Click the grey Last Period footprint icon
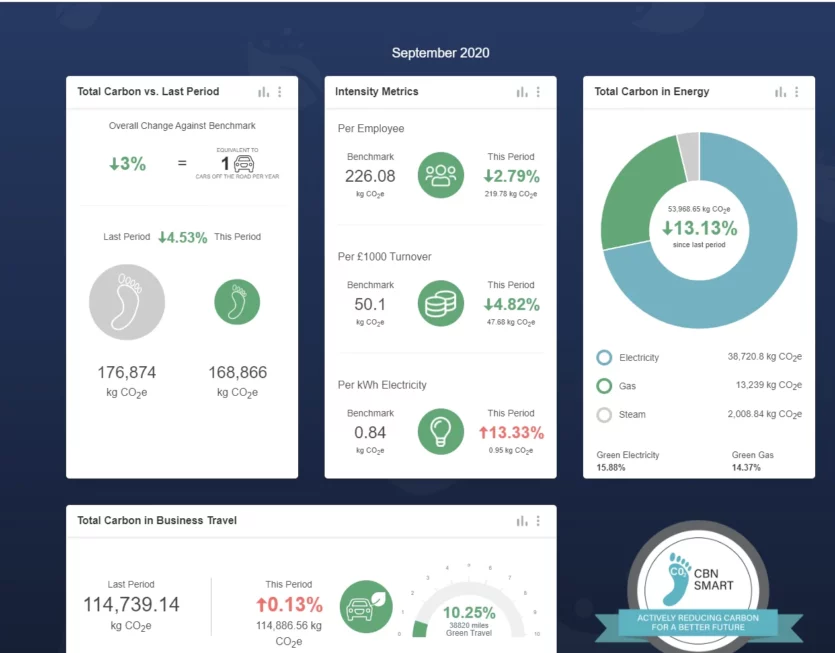This screenshot has width=835, height=653. [x=126, y=301]
